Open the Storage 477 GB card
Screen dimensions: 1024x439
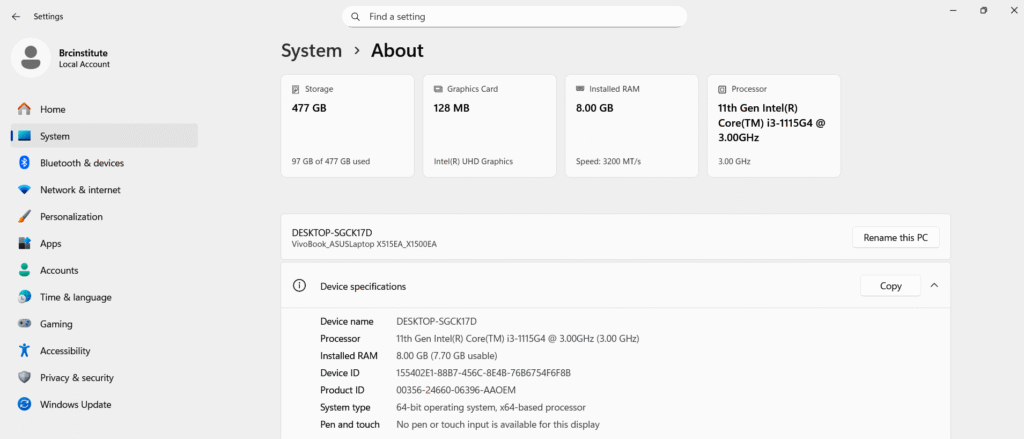click(347, 125)
